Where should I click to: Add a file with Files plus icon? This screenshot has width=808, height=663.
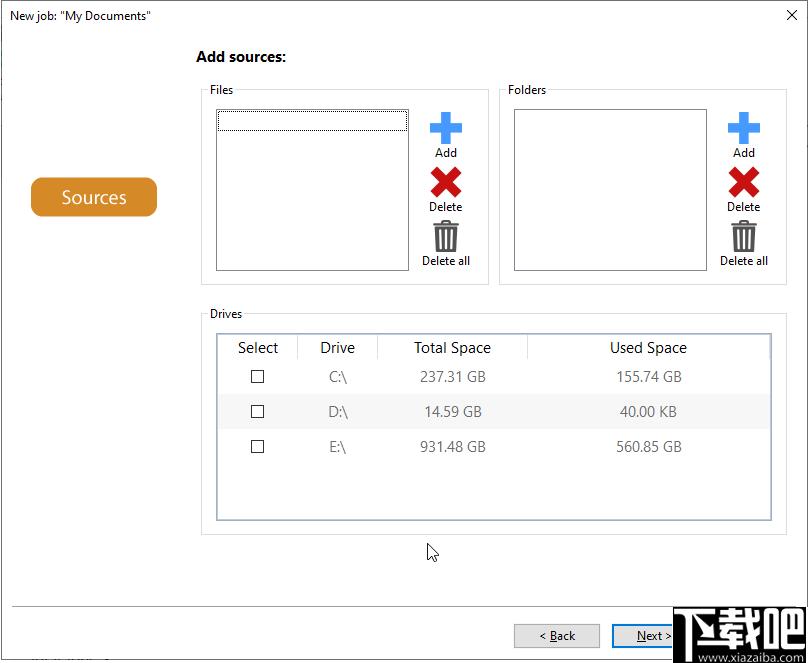446,128
